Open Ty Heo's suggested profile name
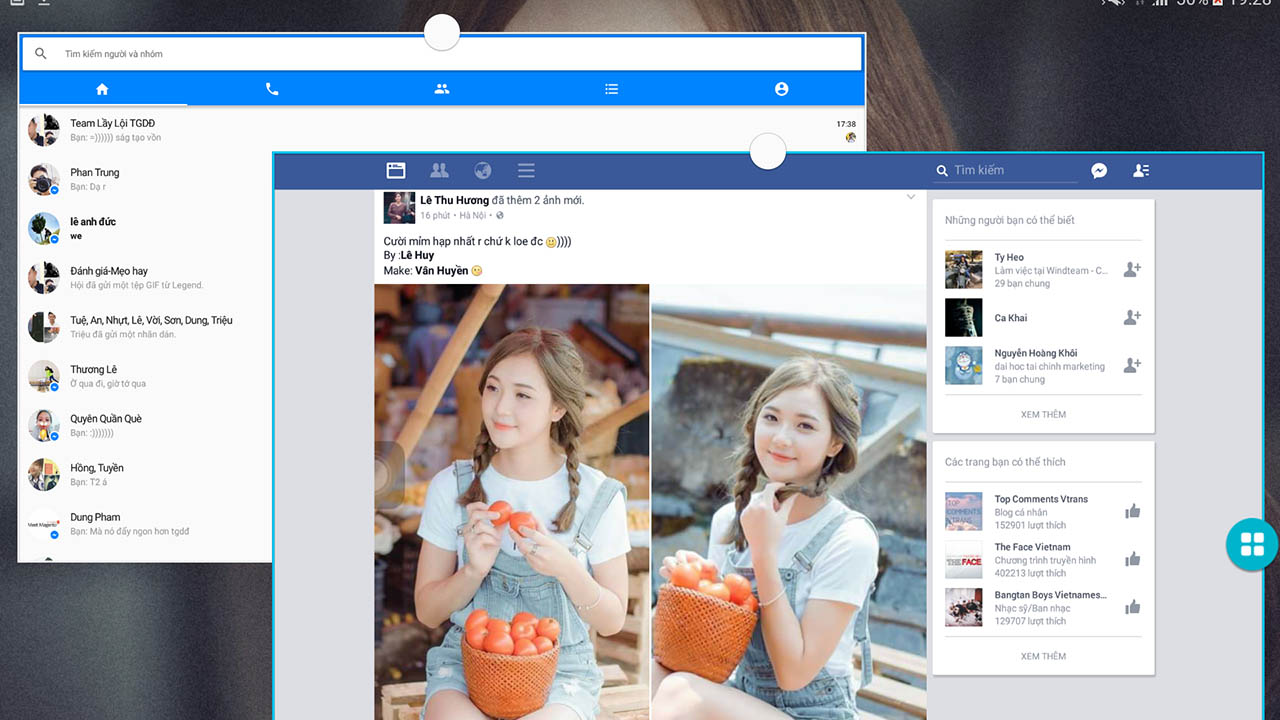Image resolution: width=1280 pixels, height=720 pixels. [x=1009, y=257]
